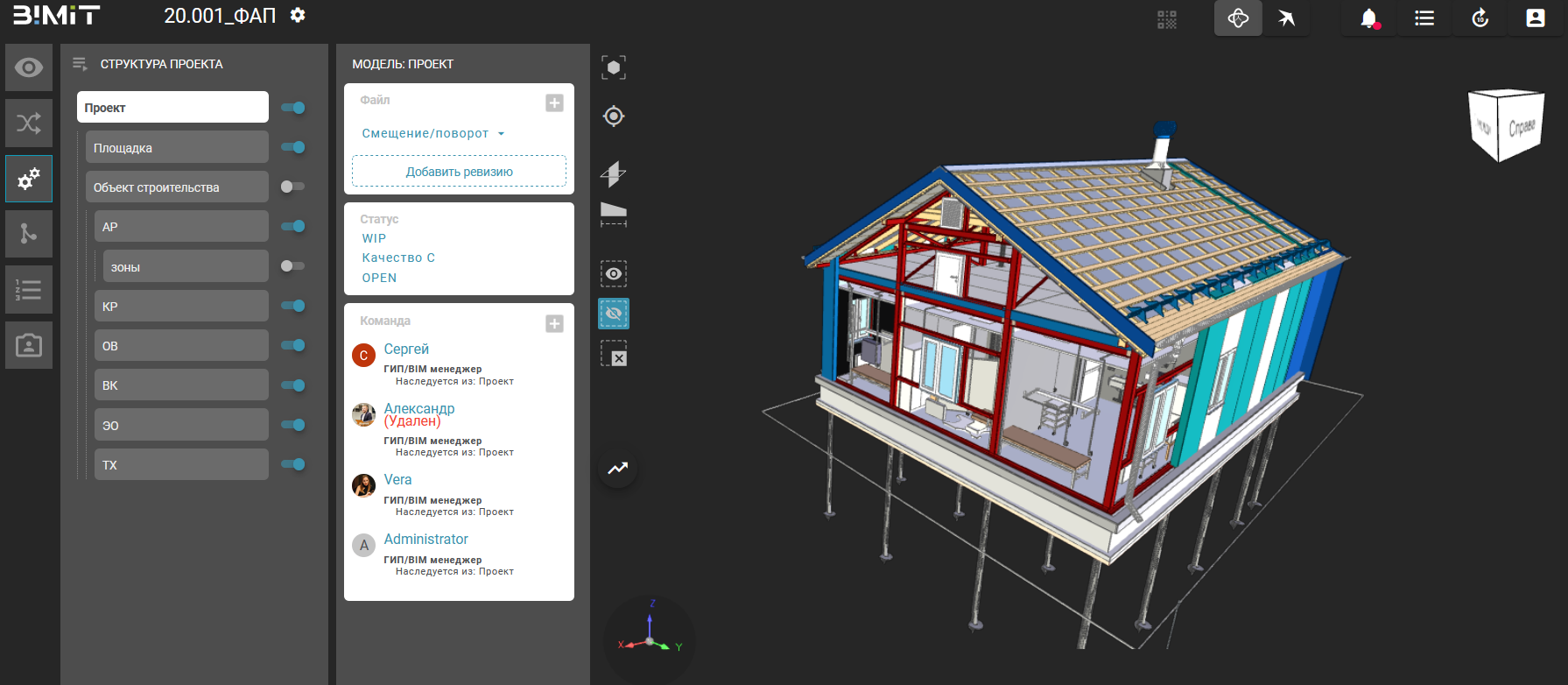Toggle visibility switch for ЭО
1568x685 pixels.
click(293, 425)
